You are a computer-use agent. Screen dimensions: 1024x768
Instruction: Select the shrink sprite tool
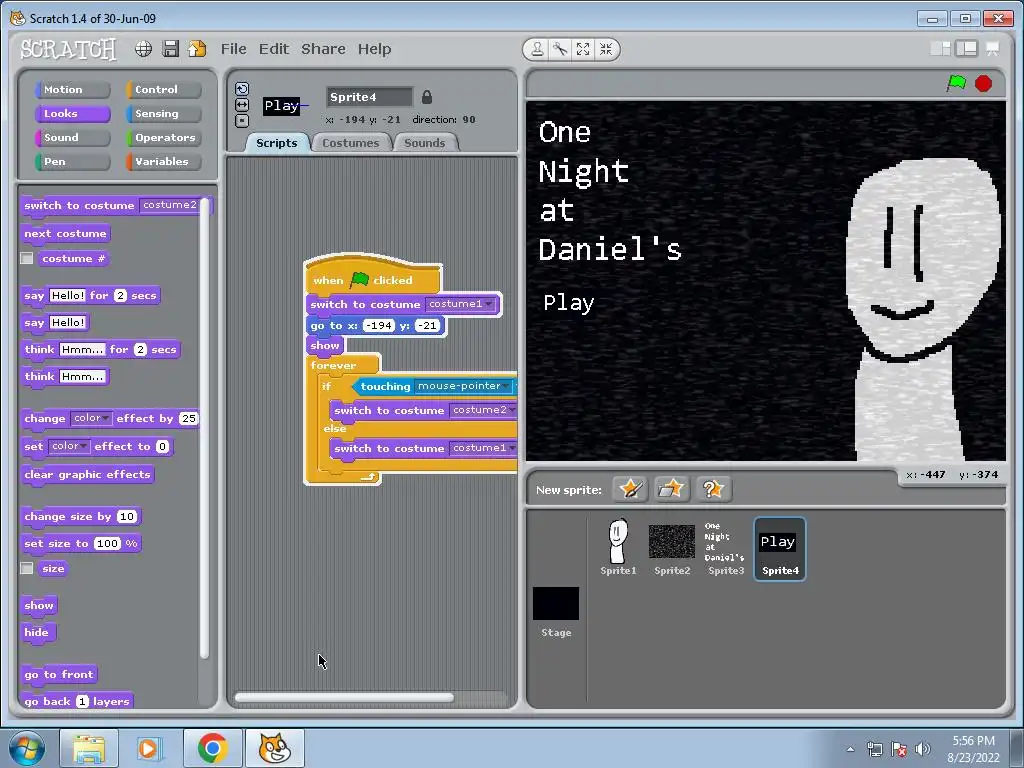pos(606,50)
